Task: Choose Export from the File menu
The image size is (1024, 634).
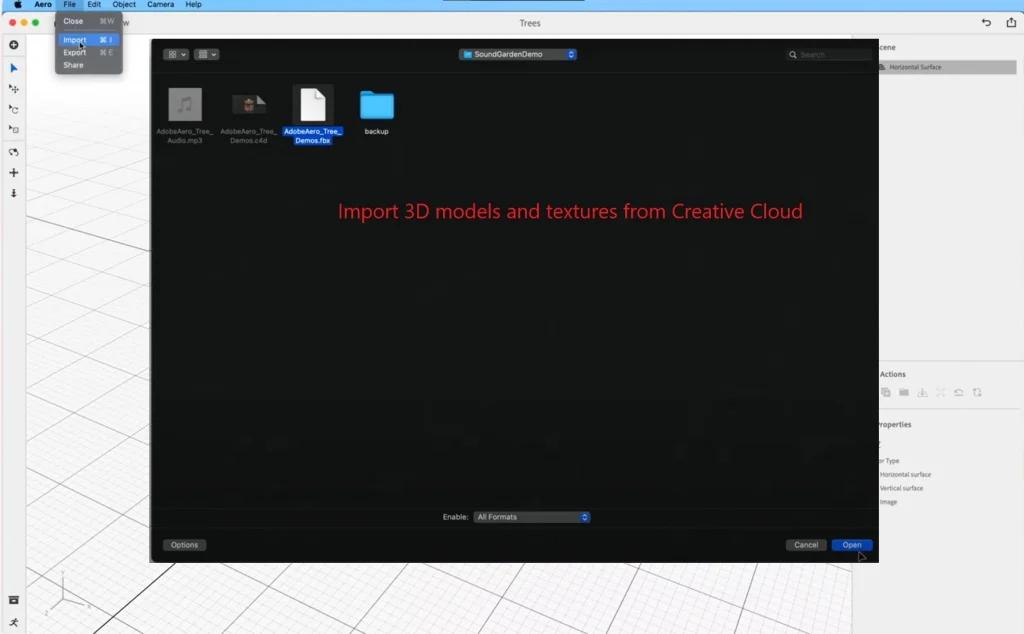Action: 89,52
